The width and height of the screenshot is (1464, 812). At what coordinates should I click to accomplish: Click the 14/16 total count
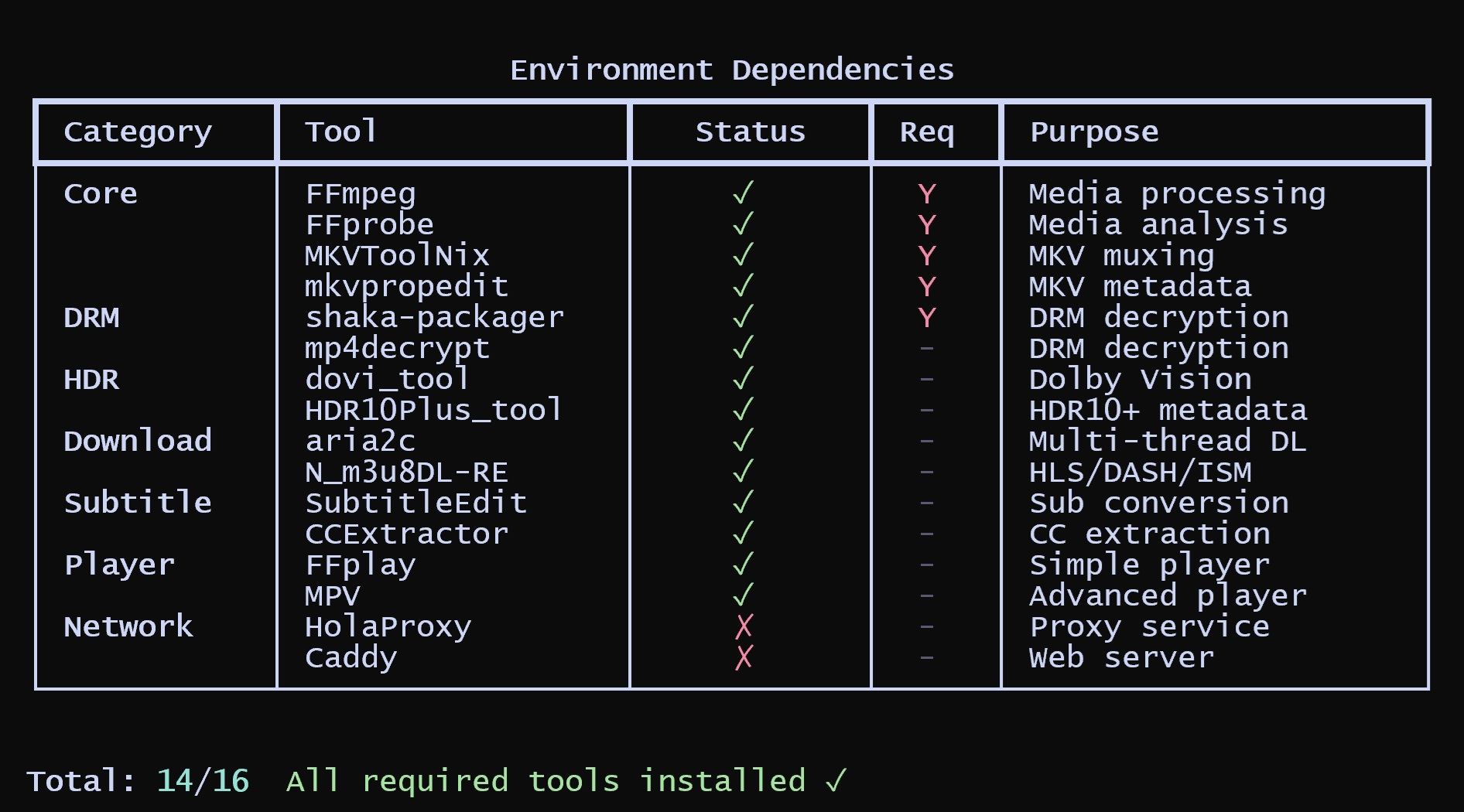point(203,781)
